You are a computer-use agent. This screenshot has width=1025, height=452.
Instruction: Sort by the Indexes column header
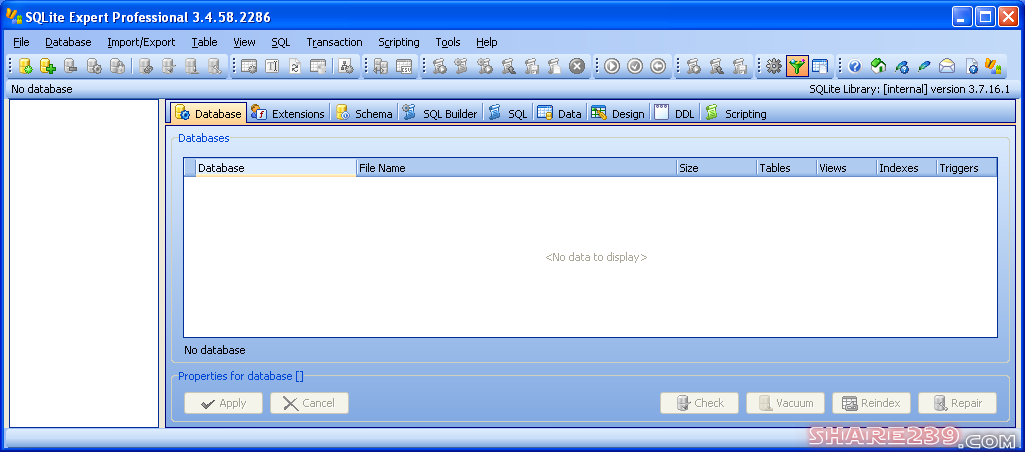point(907,168)
